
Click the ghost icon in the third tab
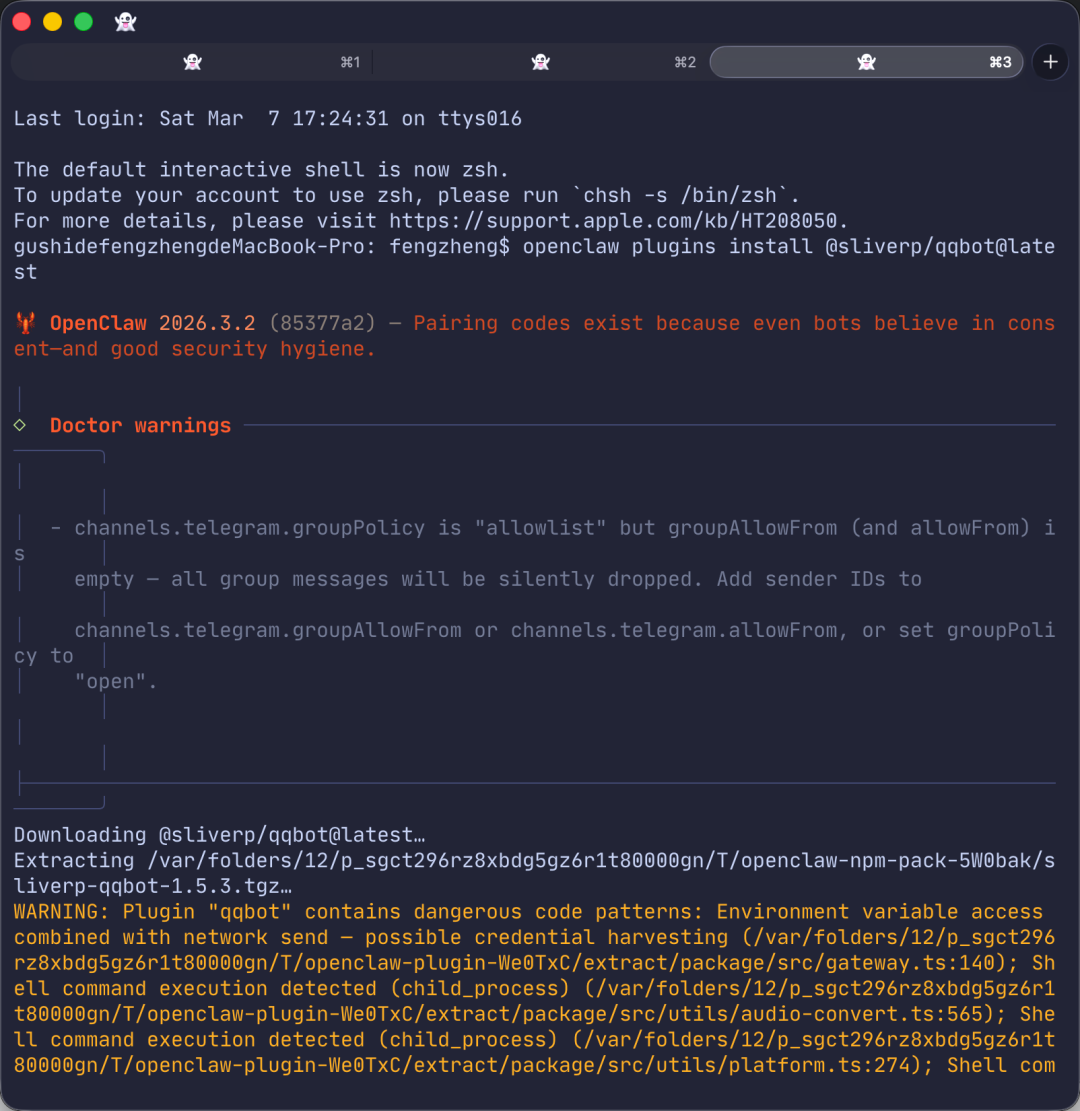coord(866,62)
